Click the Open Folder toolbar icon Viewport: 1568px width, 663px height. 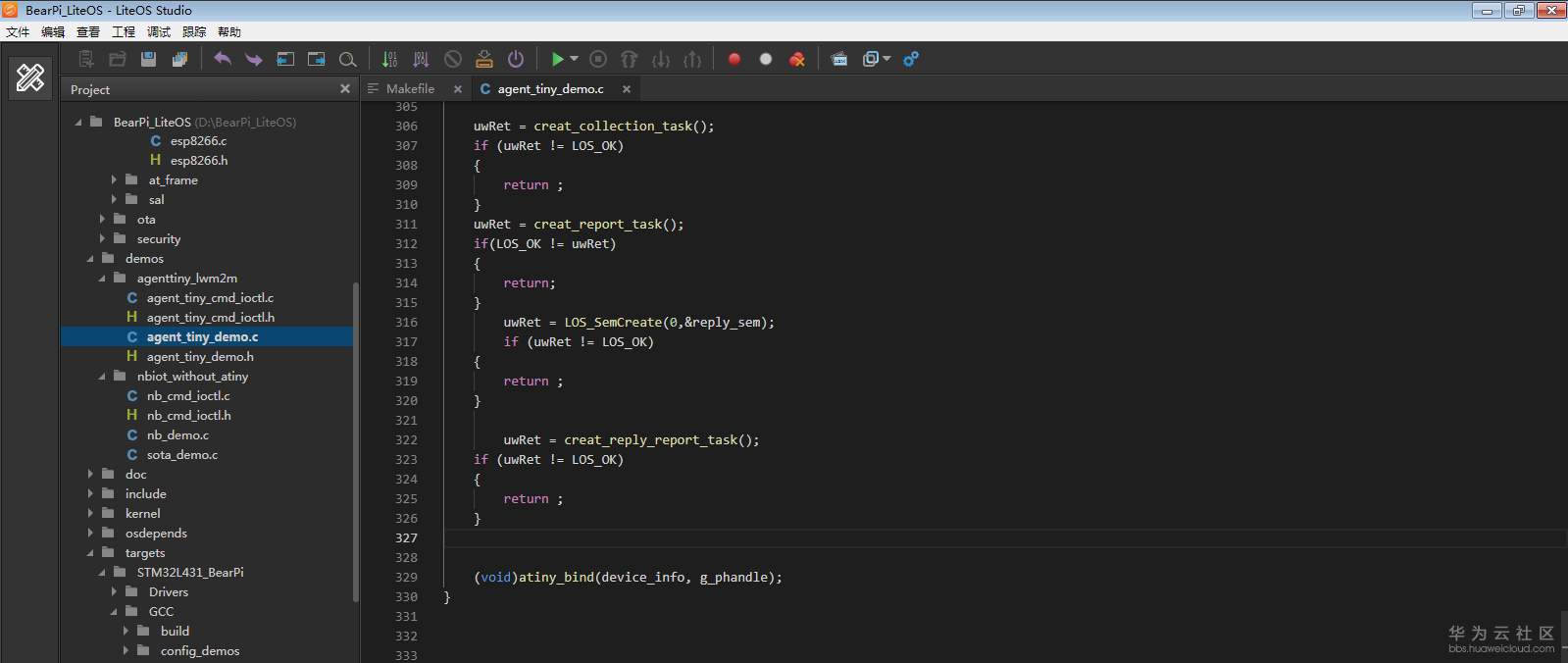pyautogui.click(x=118, y=59)
